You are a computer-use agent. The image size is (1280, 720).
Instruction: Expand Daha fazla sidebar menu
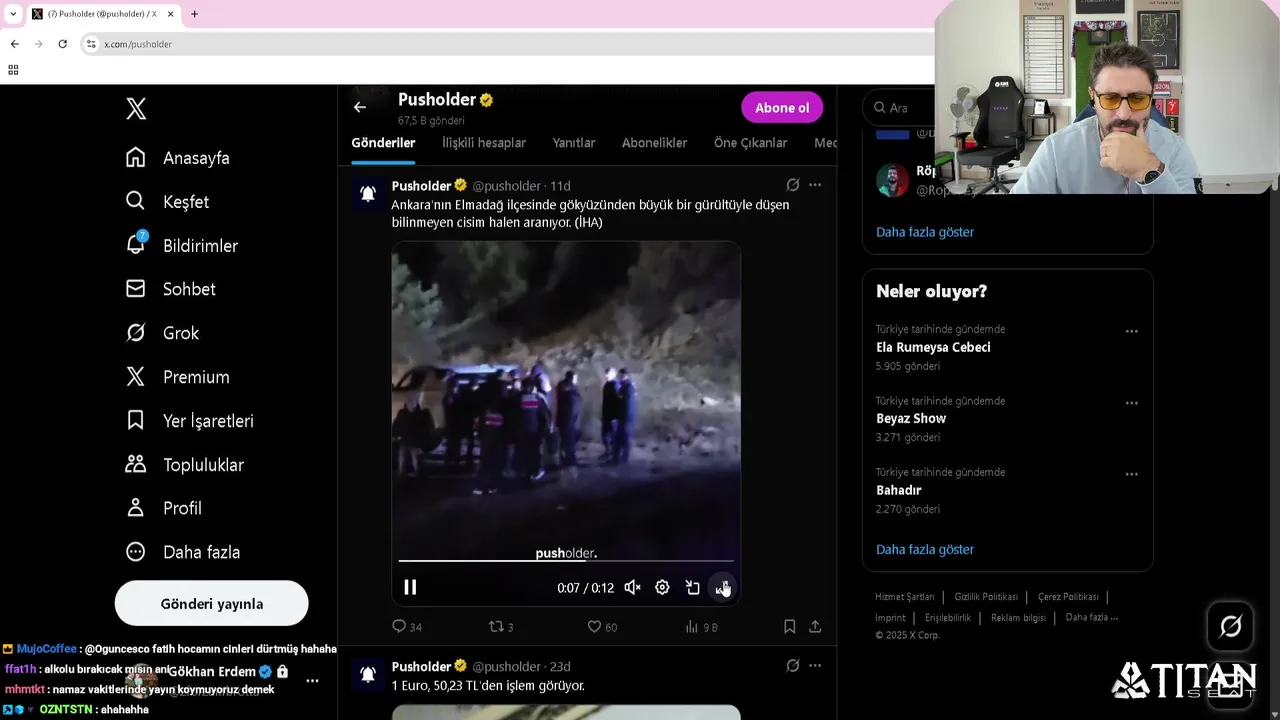tap(183, 552)
